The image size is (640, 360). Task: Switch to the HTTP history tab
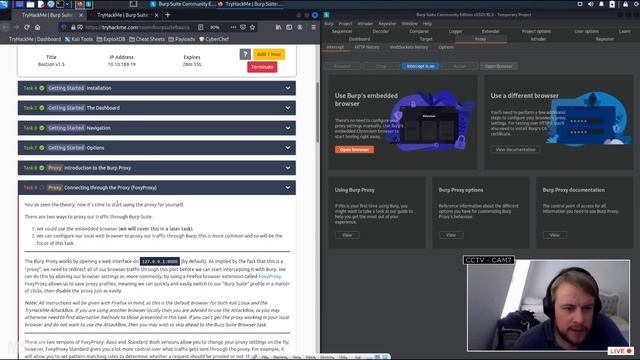coord(367,47)
